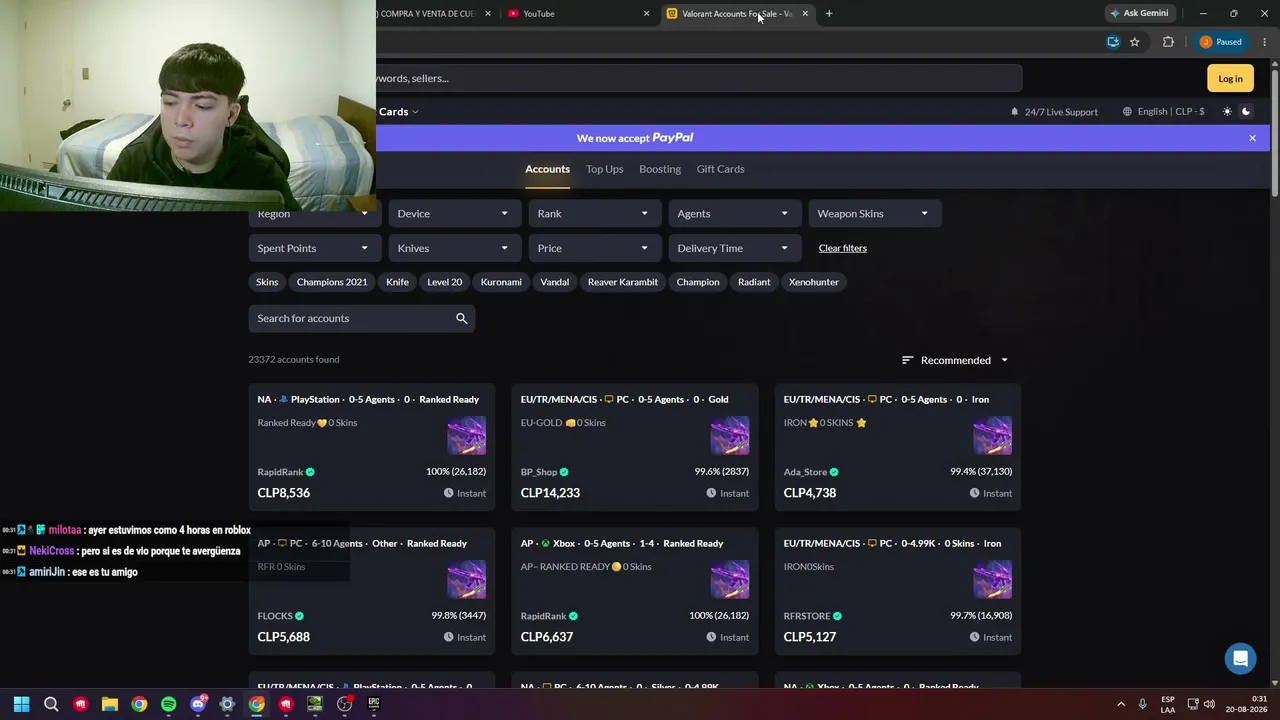Click the 24/7 Live Support link
1280x720 pixels.
(x=1053, y=111)
